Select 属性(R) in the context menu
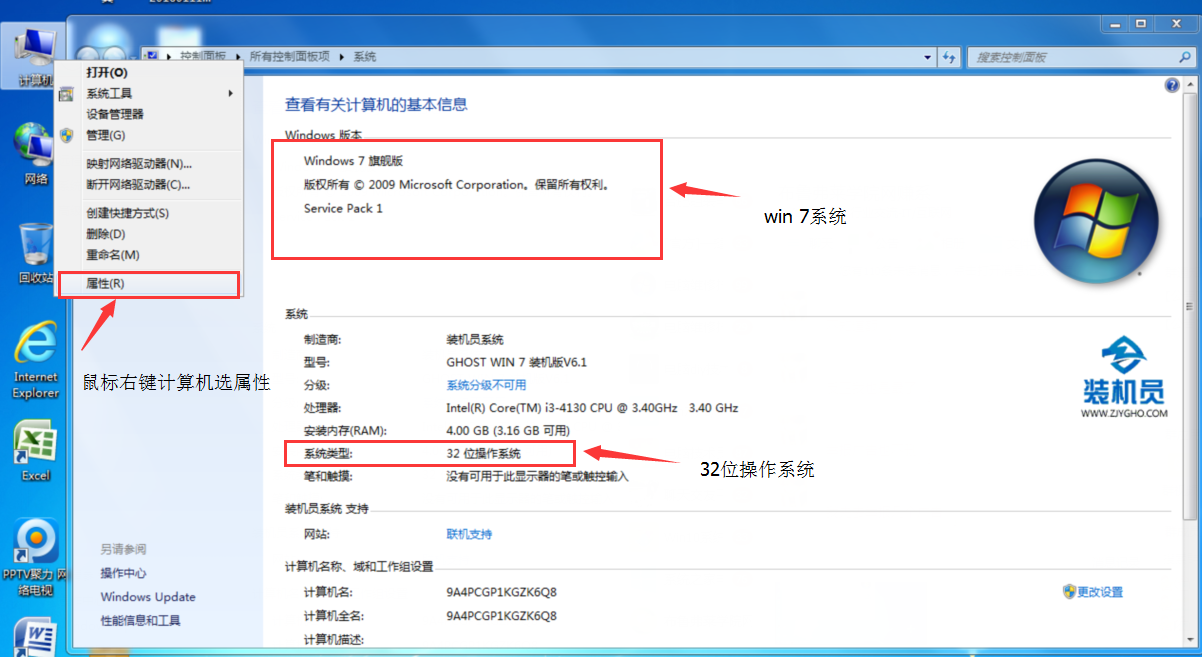The image size is (1202, 657). pyautogui.click(x=149, y=284)
